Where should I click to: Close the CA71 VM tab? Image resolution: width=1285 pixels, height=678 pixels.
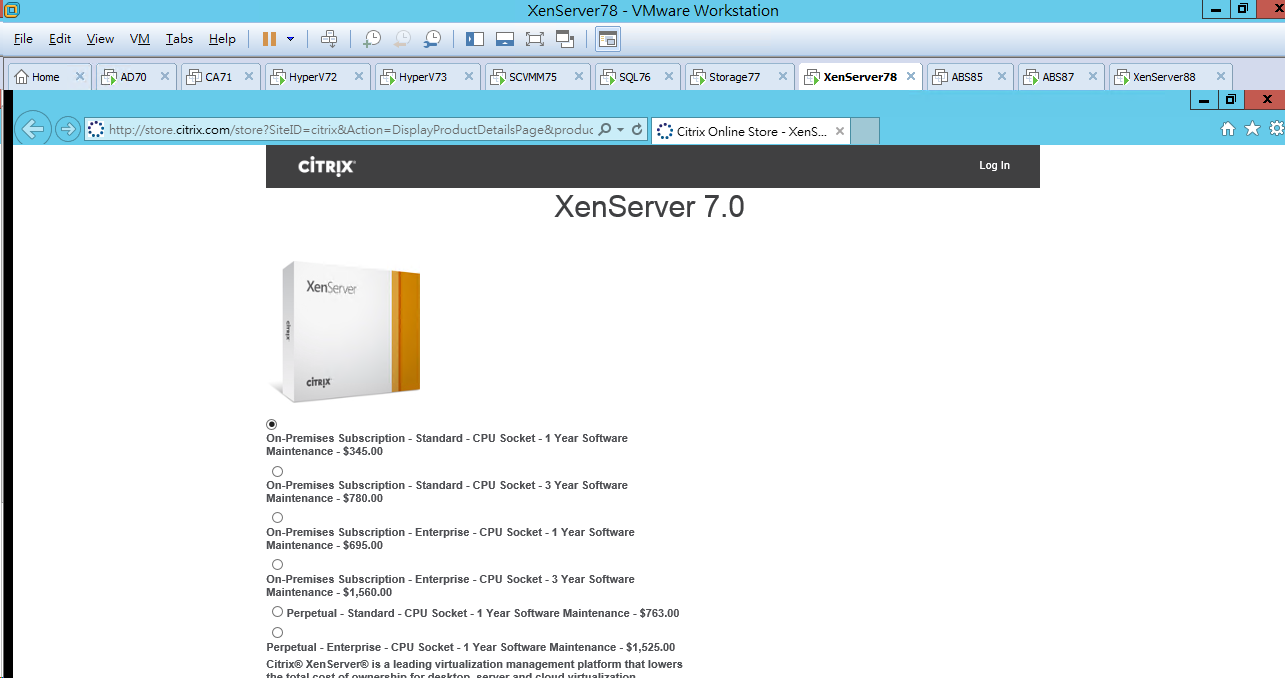click(249, 77)
